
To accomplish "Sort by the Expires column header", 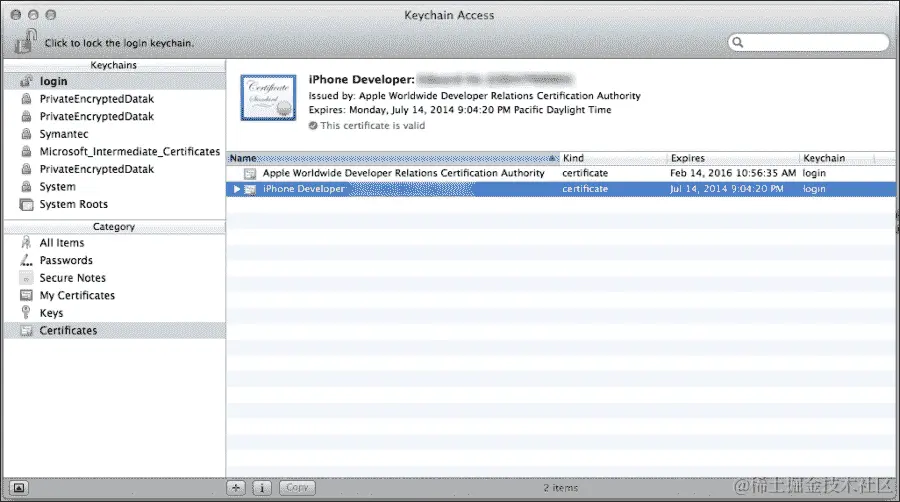I will coord(734,158).
